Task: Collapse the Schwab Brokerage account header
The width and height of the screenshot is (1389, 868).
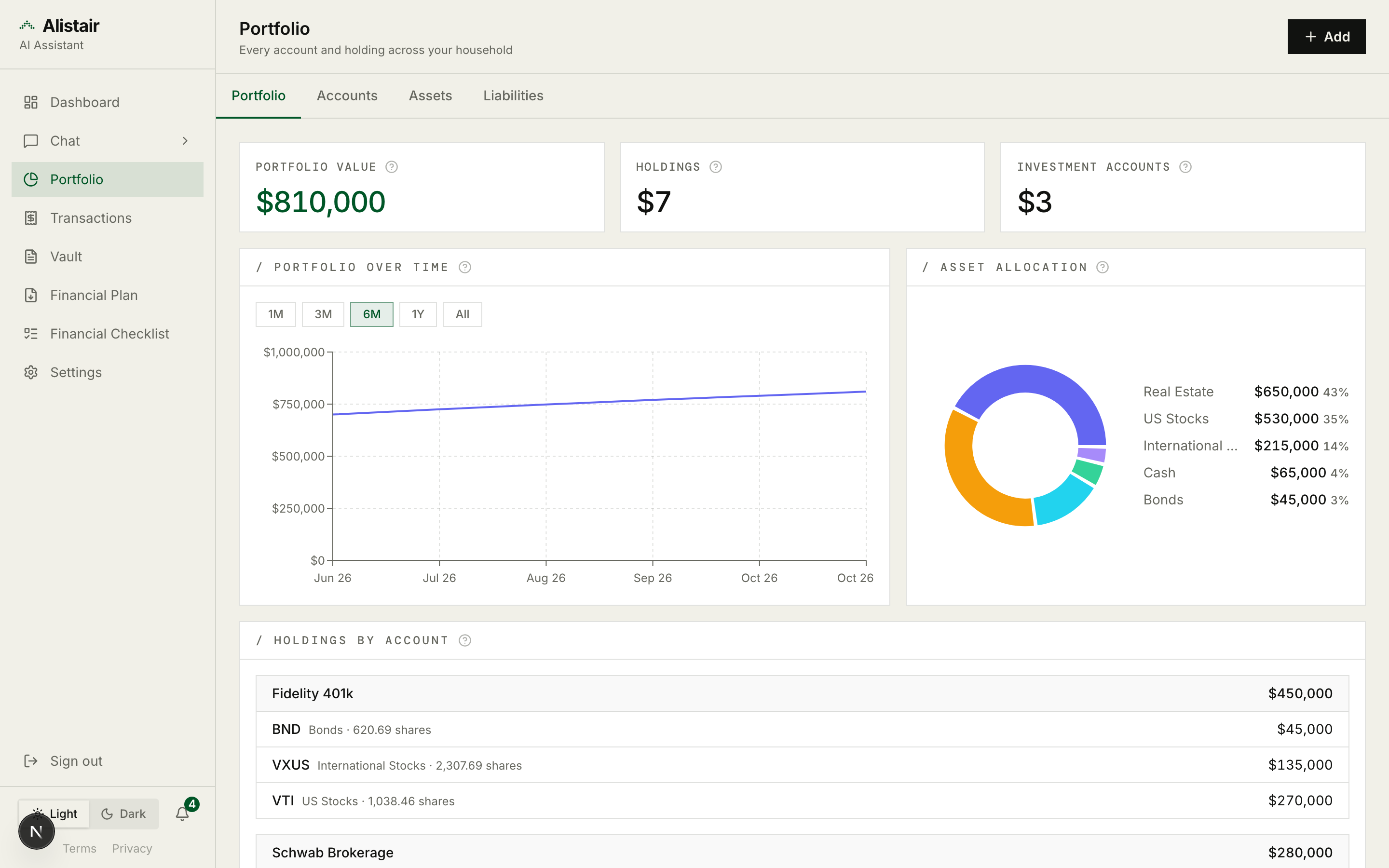Action: [x=802, y=852]
